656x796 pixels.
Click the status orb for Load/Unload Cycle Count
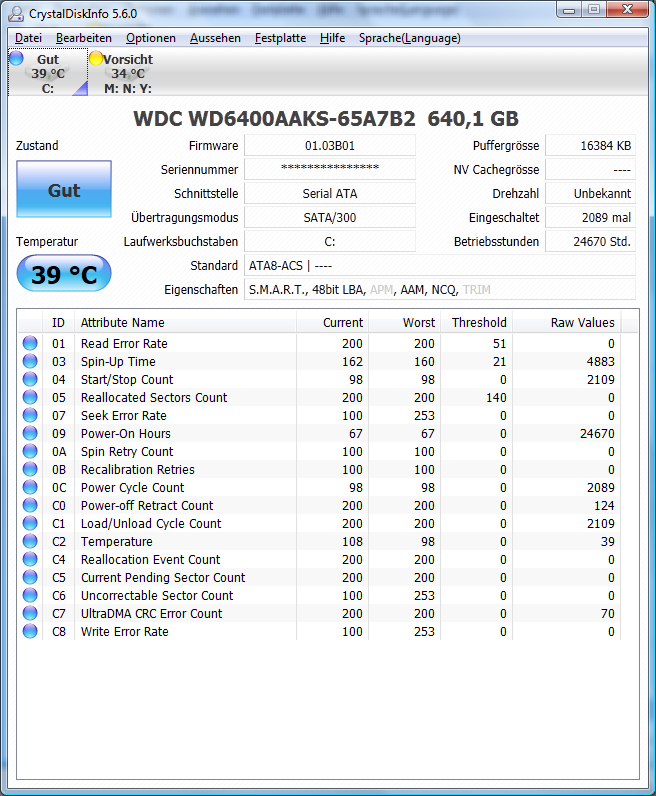(x=30, y=523)
